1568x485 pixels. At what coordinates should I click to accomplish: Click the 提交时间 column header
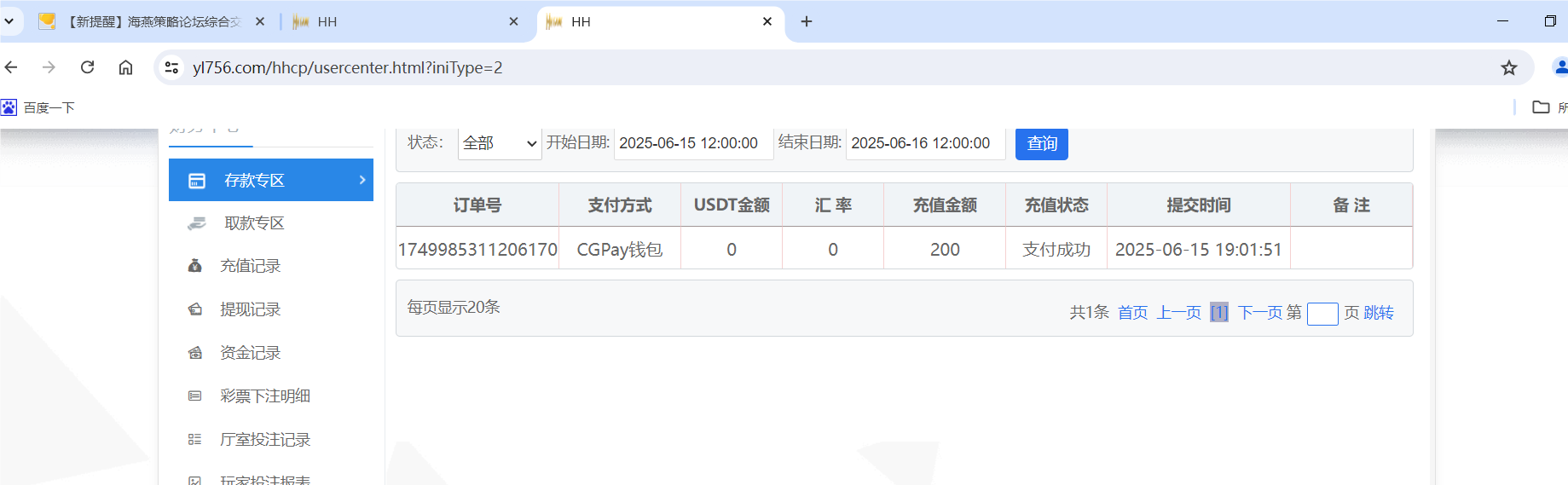click(x=1199, y=205)
